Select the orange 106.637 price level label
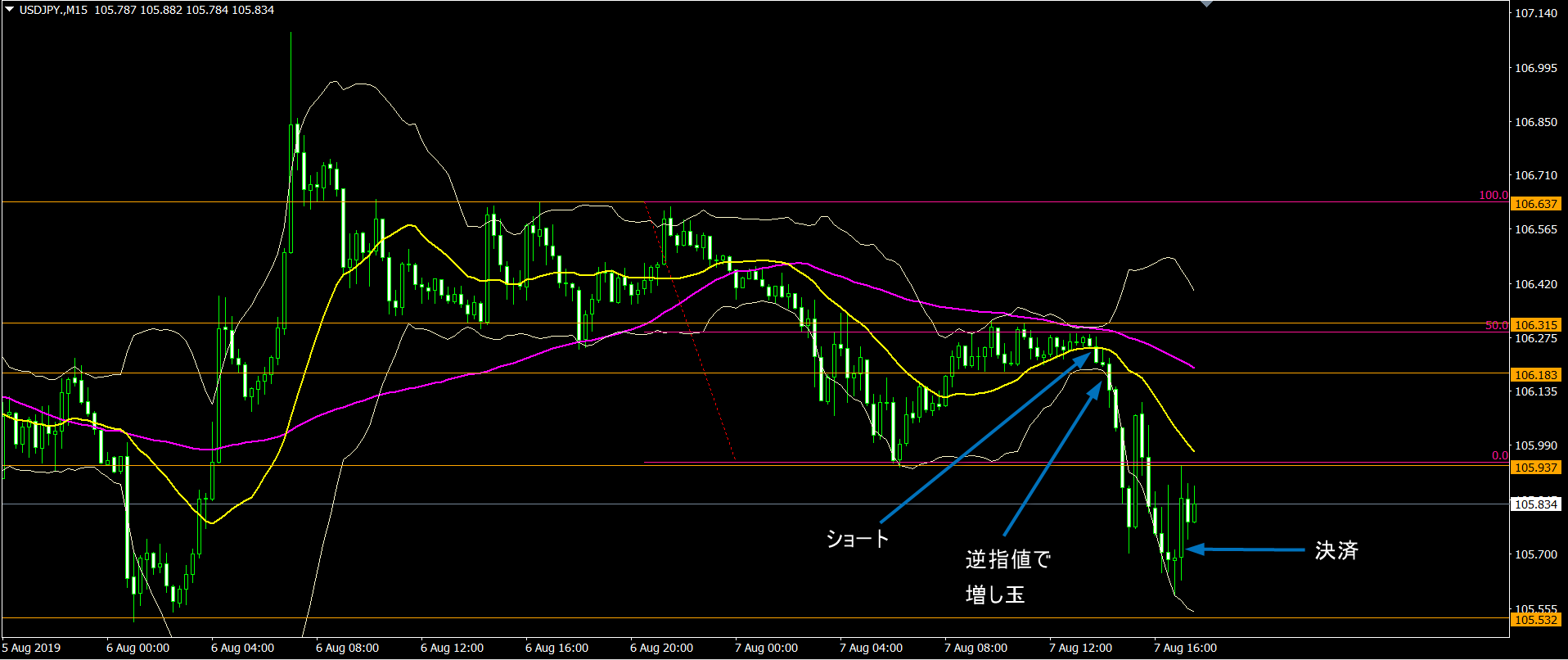The height and width of the screenshot is (660, 1568). 1535,204
